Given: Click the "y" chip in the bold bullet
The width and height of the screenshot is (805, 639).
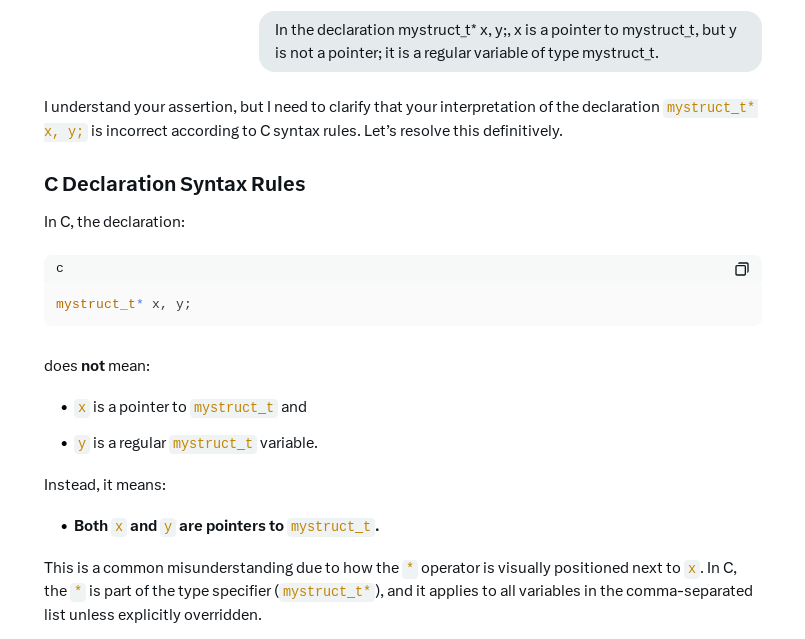Looking at the screenshot, I should (168, 527).
